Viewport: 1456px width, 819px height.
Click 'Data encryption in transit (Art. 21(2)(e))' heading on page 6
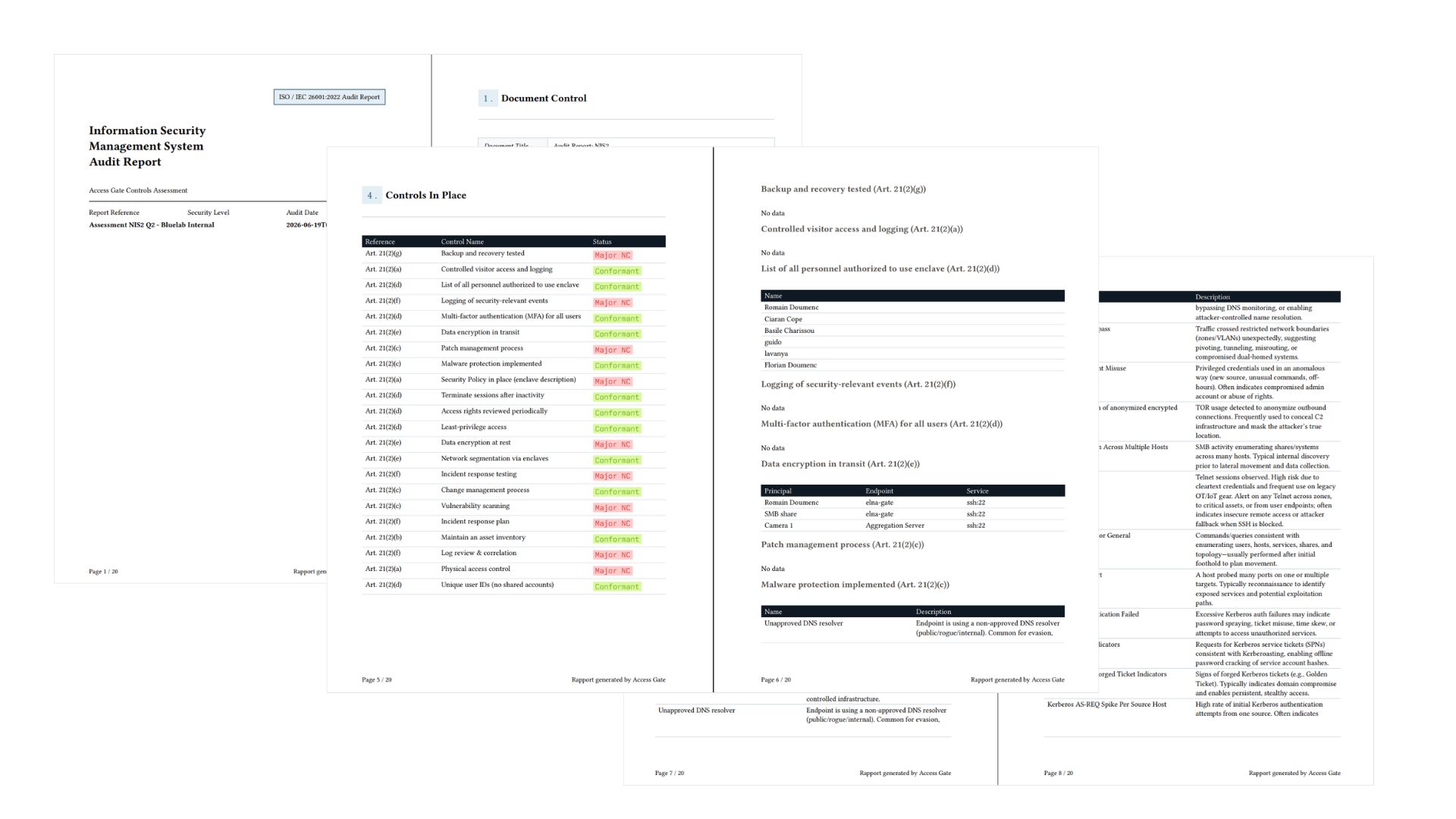click(x=840, y=464)
